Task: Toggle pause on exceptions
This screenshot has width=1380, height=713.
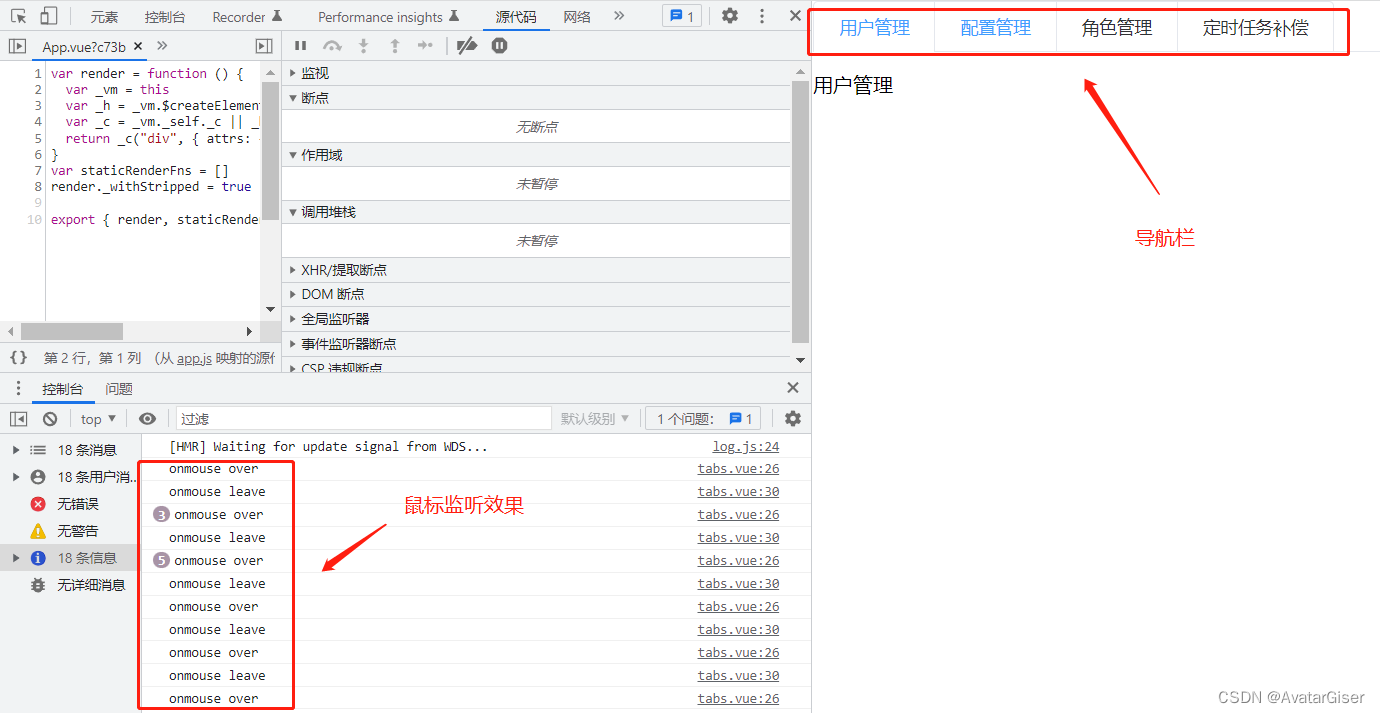Action: (499, 45)
